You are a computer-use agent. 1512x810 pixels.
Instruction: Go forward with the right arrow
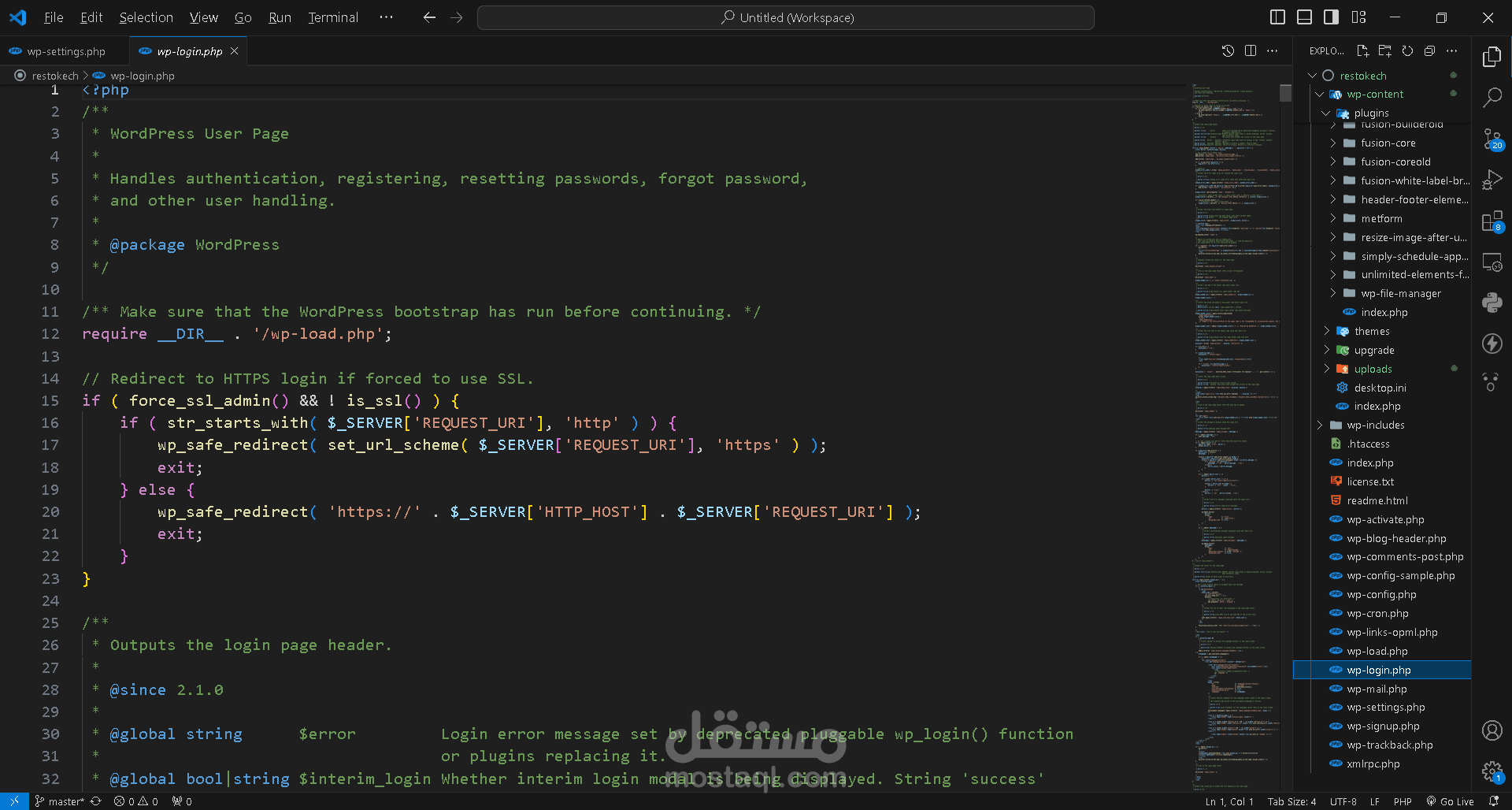coord(457,17)
